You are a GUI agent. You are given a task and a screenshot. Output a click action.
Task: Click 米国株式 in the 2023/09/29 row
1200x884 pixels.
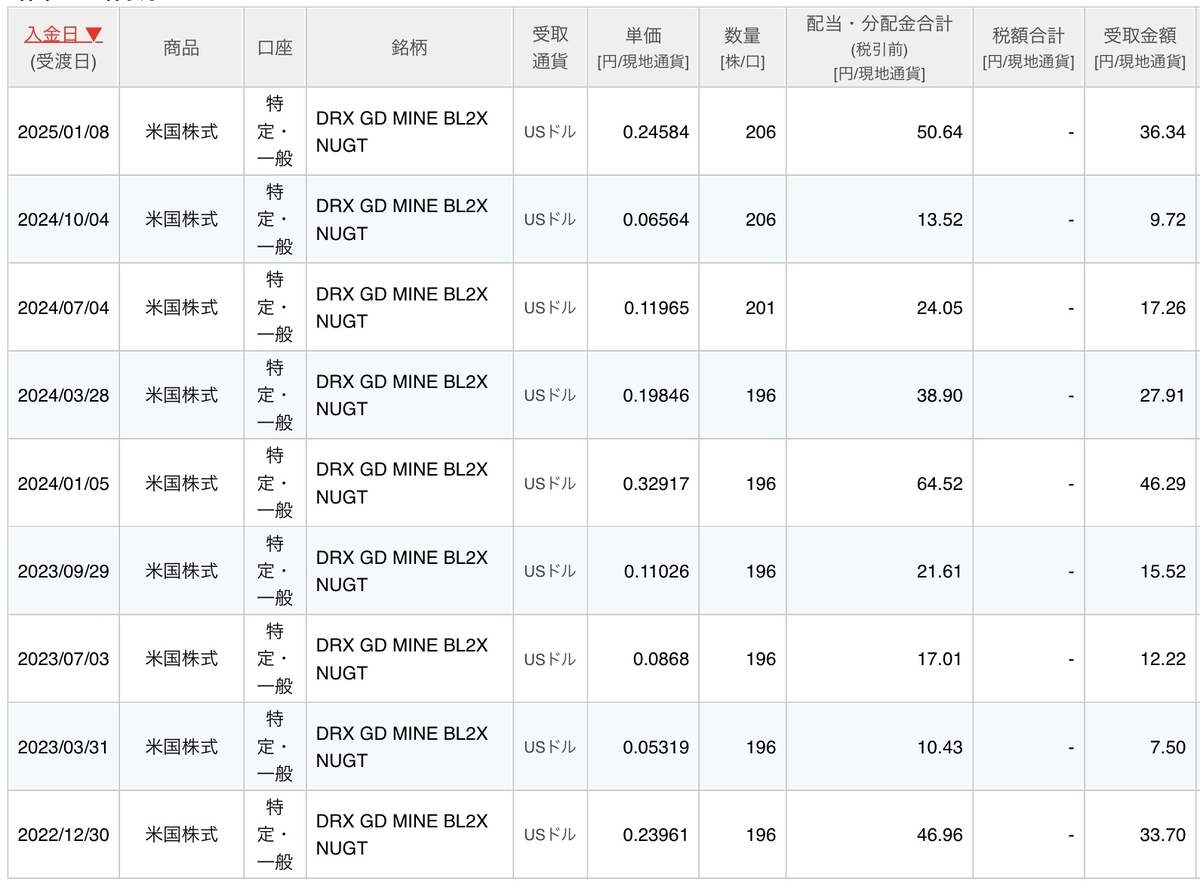[181, 572]
